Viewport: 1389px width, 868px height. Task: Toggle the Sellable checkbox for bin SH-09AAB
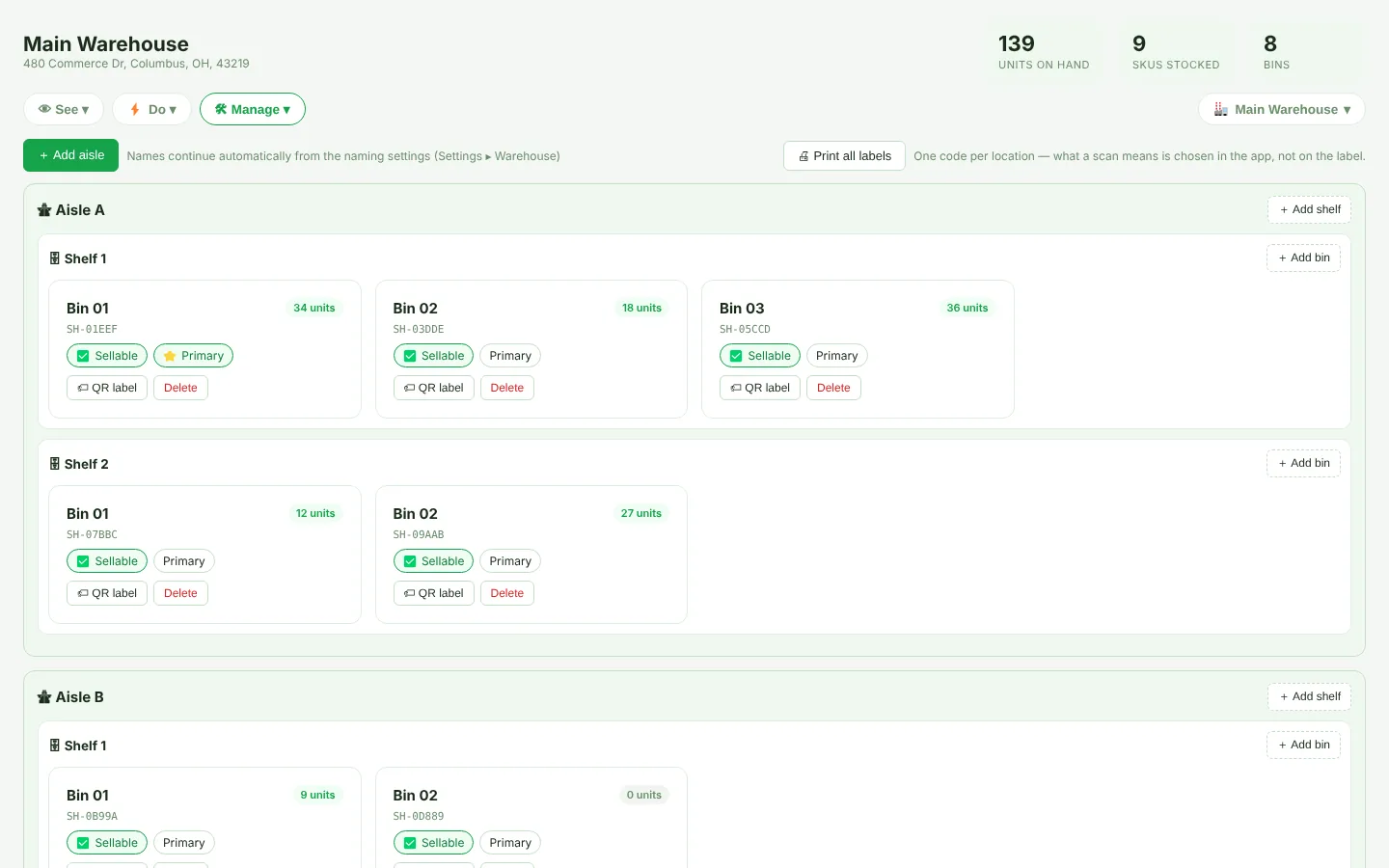coord(410,561)
